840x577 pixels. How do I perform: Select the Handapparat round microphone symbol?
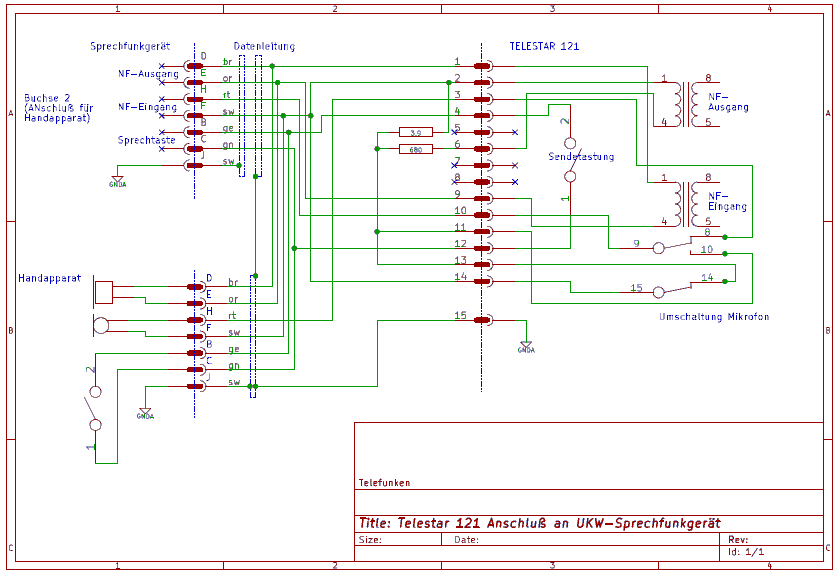tap(101, 325)
